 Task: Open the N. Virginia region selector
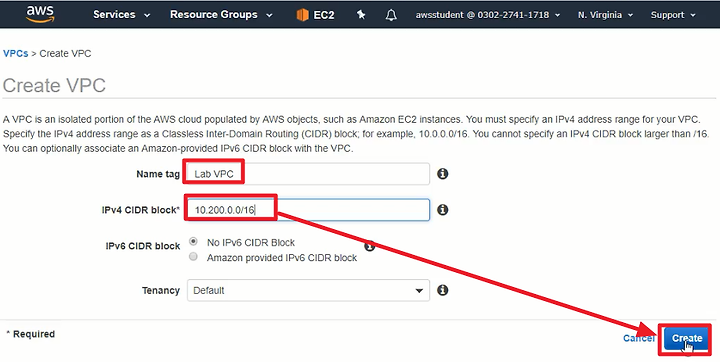(605, 15)
